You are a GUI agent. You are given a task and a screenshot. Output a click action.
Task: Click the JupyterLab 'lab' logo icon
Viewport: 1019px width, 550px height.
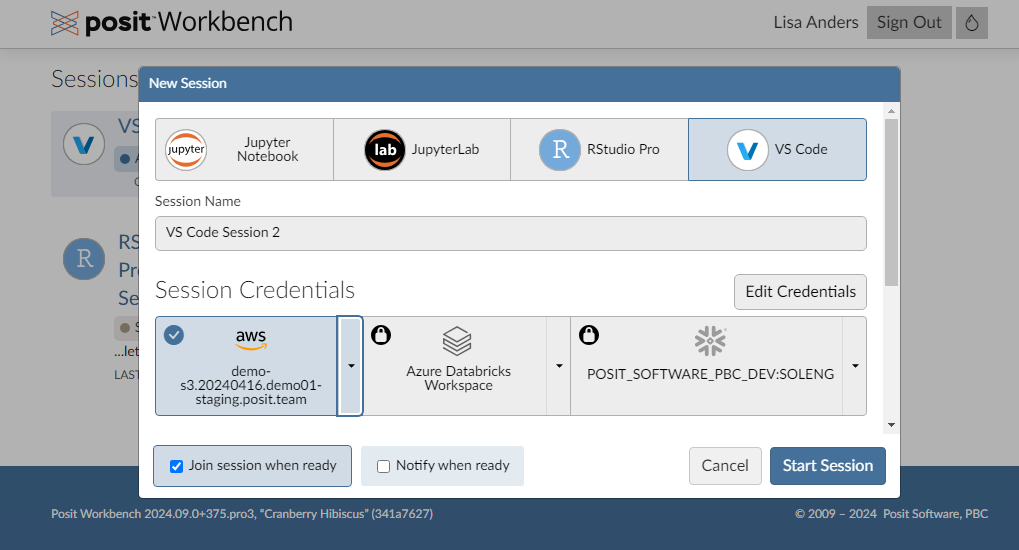(x=385, y=150)
